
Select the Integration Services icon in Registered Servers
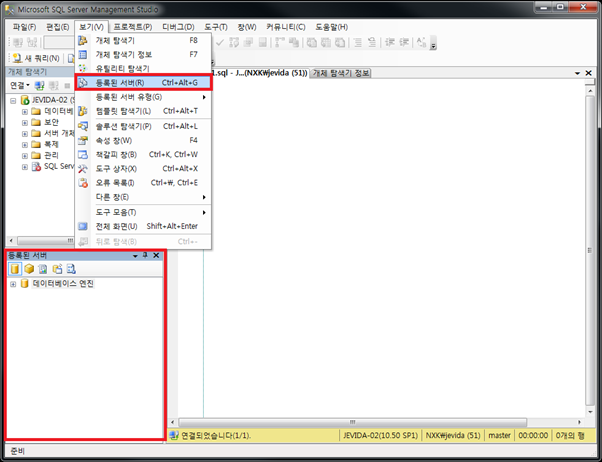coord(71,269)
